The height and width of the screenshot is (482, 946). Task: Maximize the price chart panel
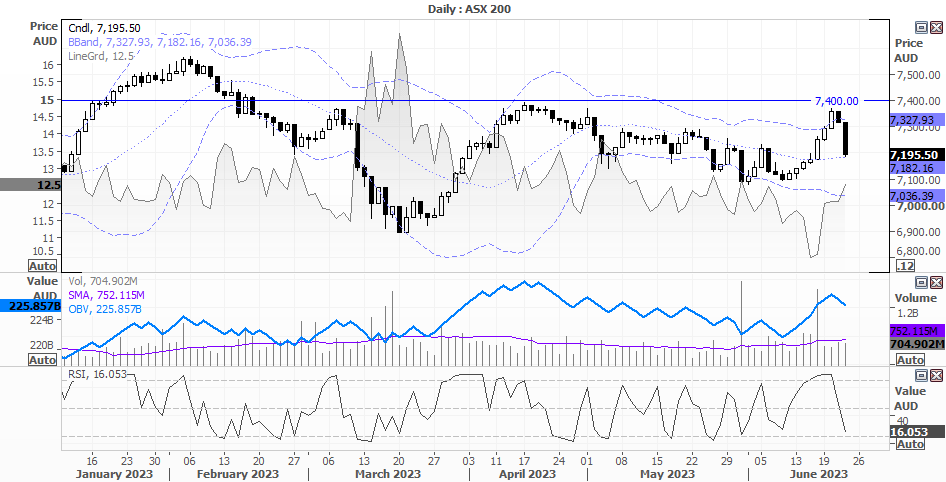(921, 27)
